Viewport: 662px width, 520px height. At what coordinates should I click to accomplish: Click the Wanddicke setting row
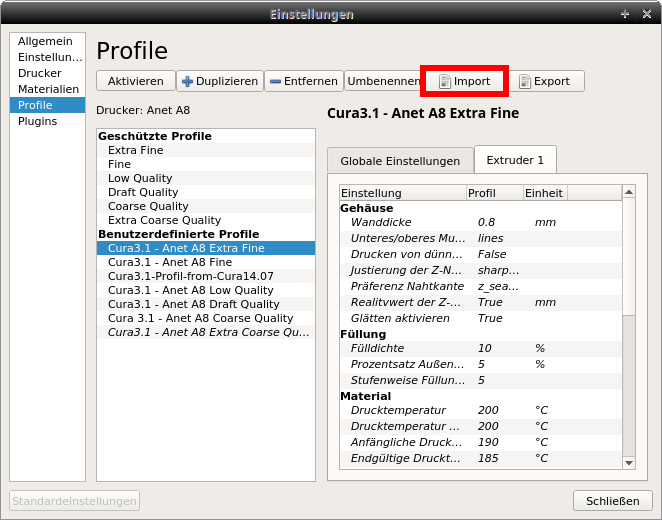pos(480,222)
